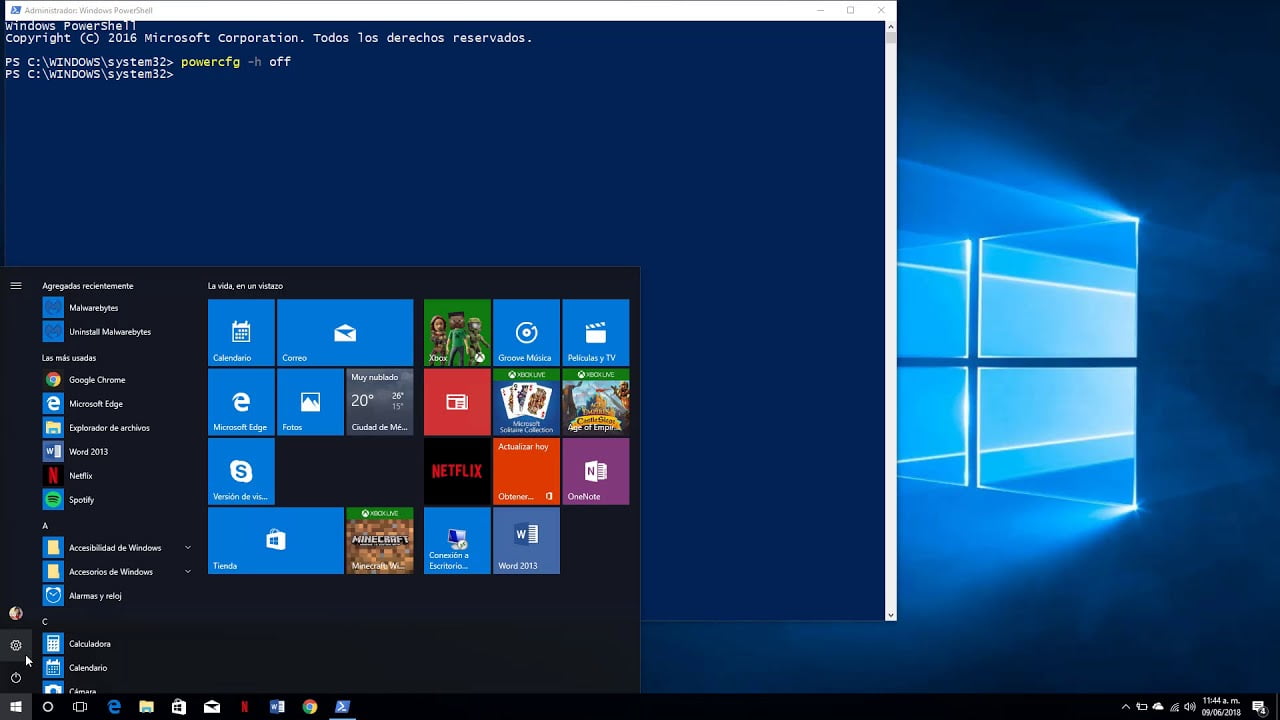
Task: Click the power icon in the Start sidebar
Action: coord(15,678)
